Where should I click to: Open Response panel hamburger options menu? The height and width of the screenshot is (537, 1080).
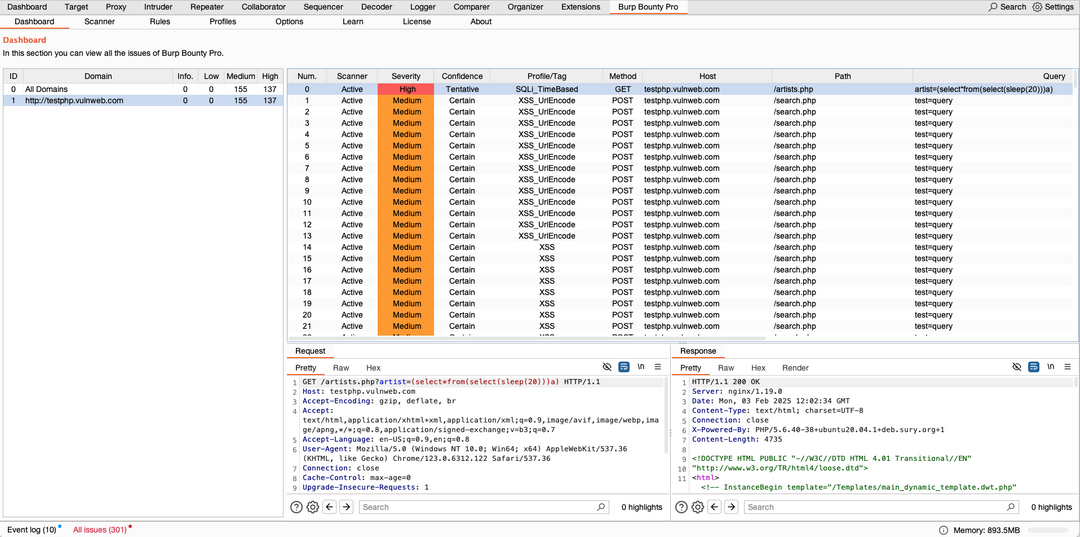1067,367
